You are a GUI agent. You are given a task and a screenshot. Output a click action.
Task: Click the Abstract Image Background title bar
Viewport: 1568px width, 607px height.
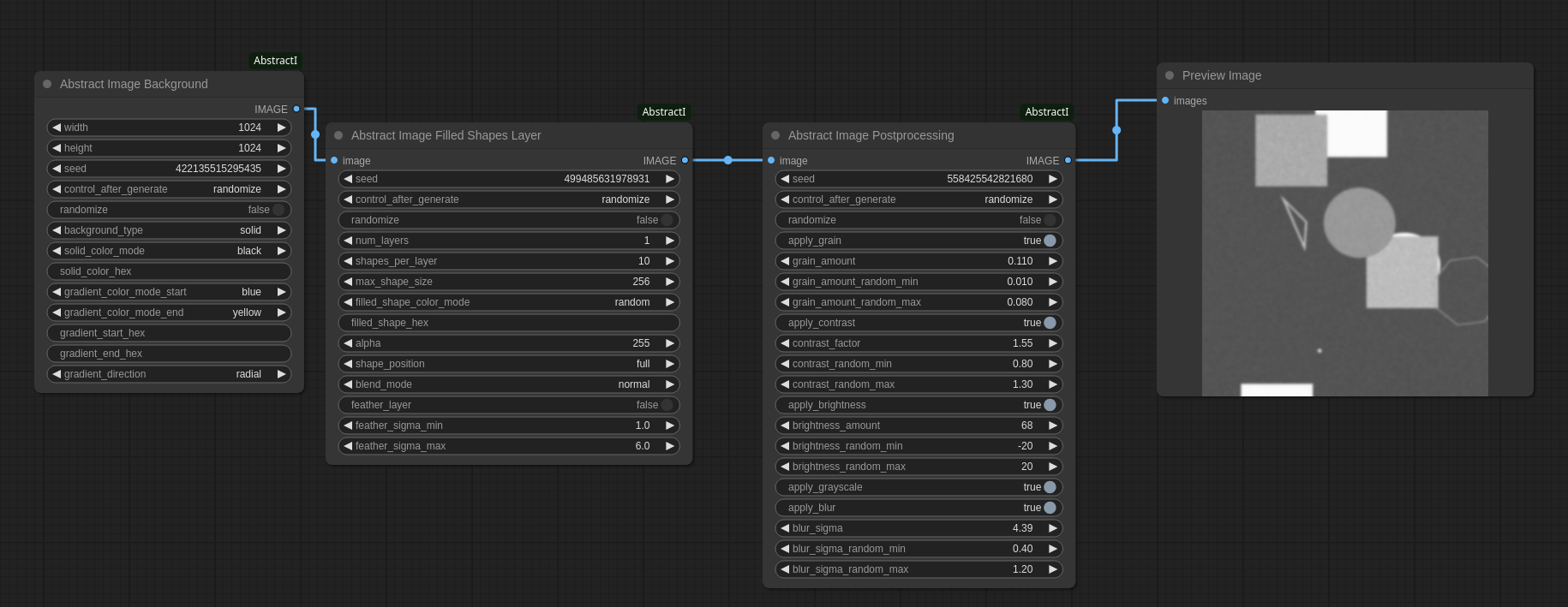(169, 84)
